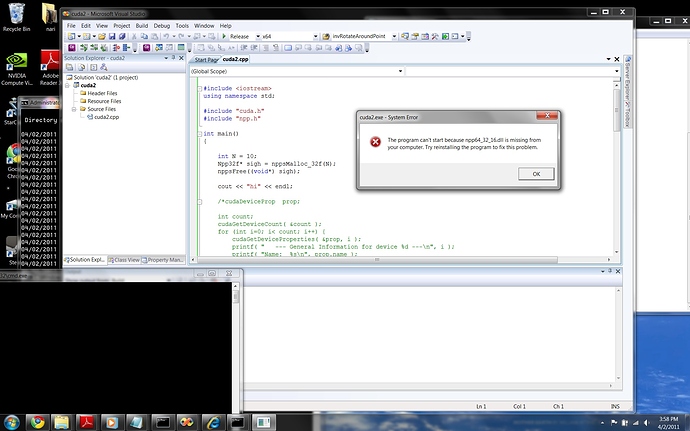Screen dimensions: 690x431
Task: Close the System Error dialog
Action: (x=547, y=116)
